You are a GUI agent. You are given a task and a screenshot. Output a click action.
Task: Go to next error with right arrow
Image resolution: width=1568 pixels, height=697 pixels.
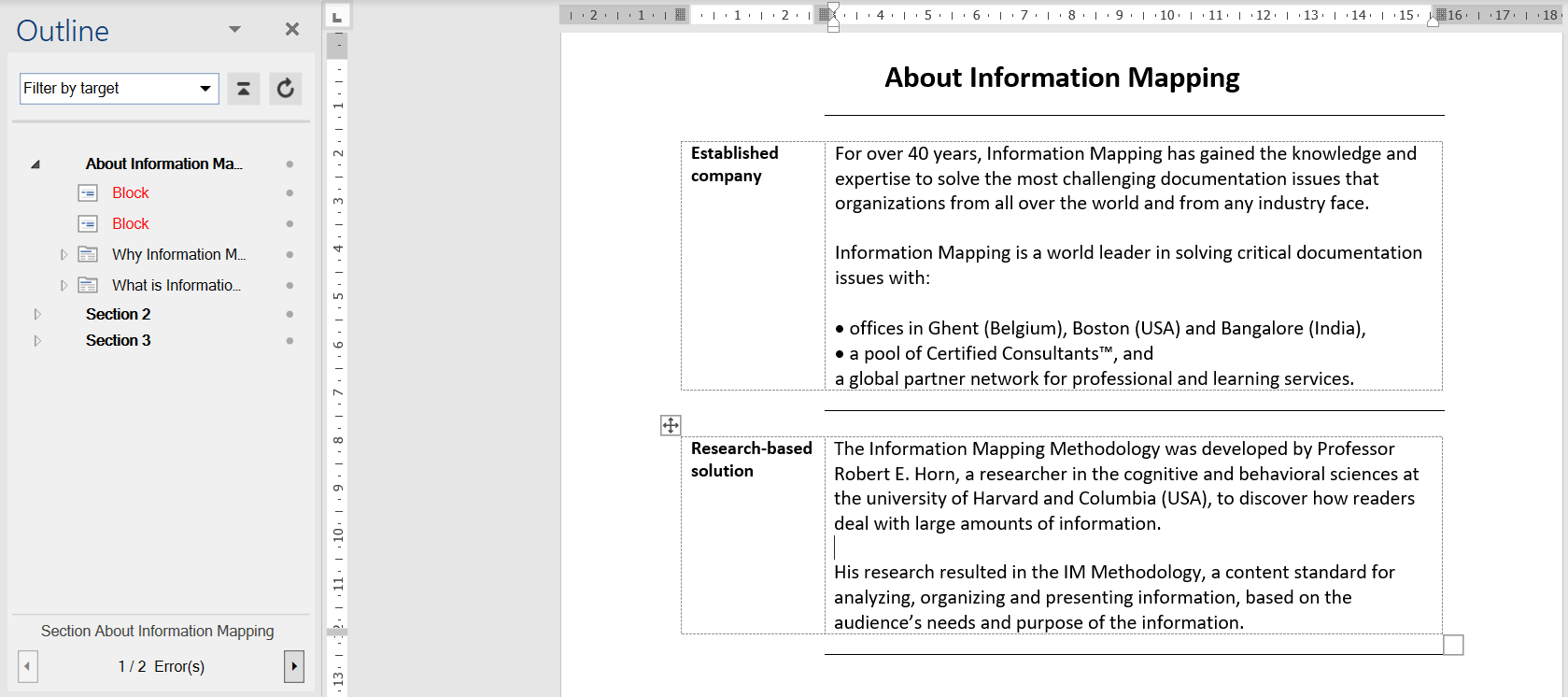click(x=294, y=666)
